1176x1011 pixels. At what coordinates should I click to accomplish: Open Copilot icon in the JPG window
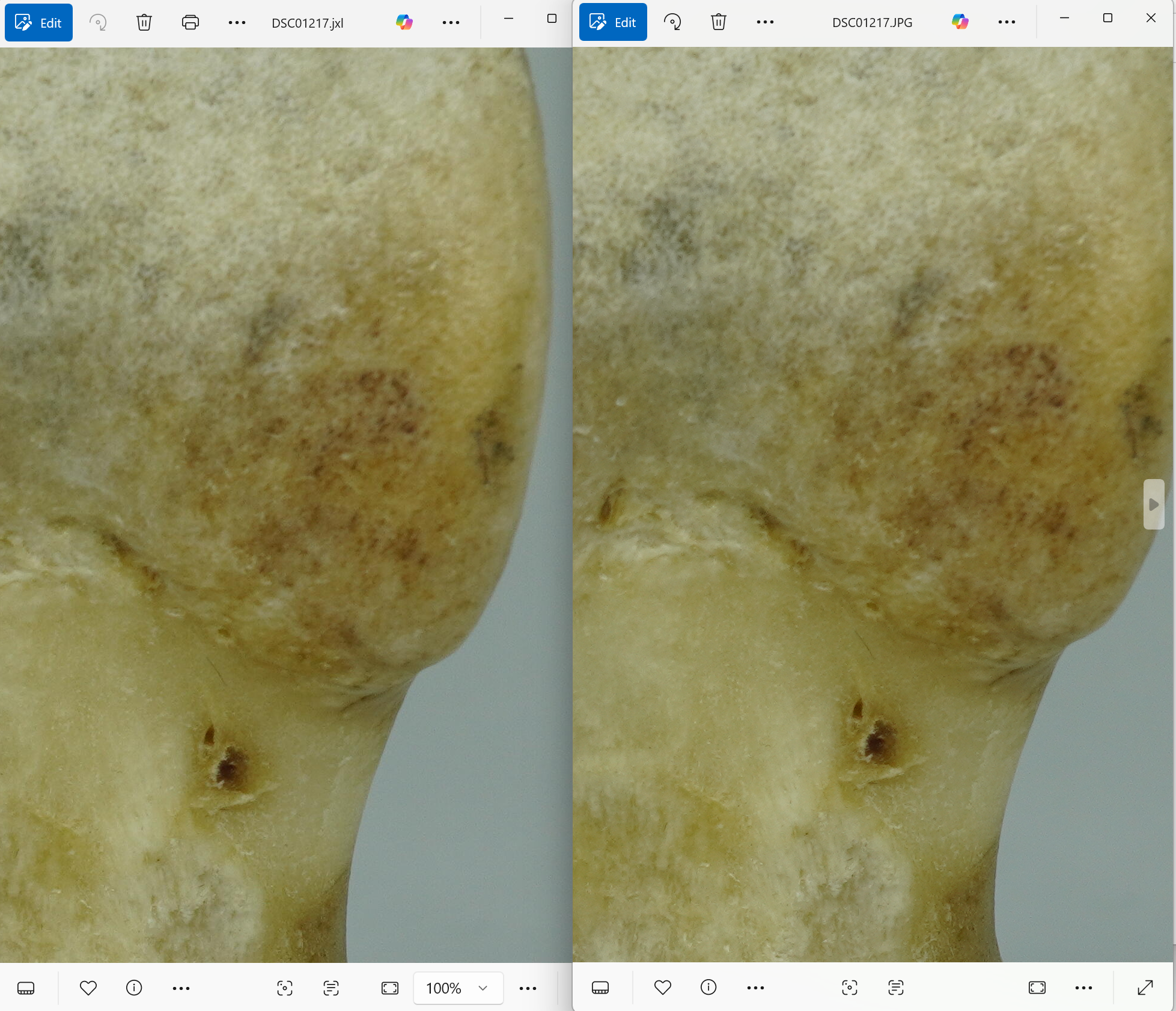click(x=960, y=22)
